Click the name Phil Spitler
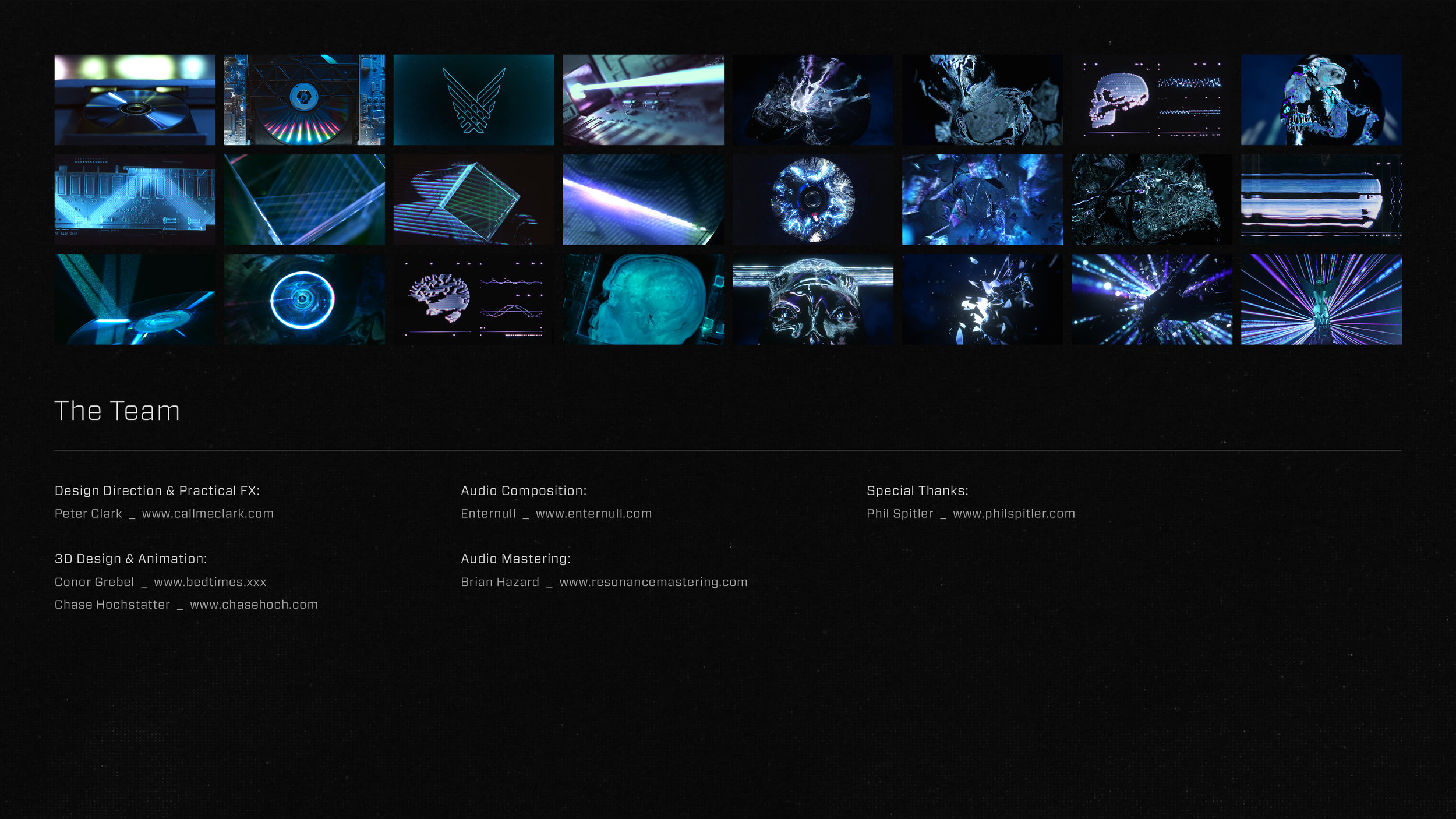This screenshot has width=1456, height=819. point(899,513)
